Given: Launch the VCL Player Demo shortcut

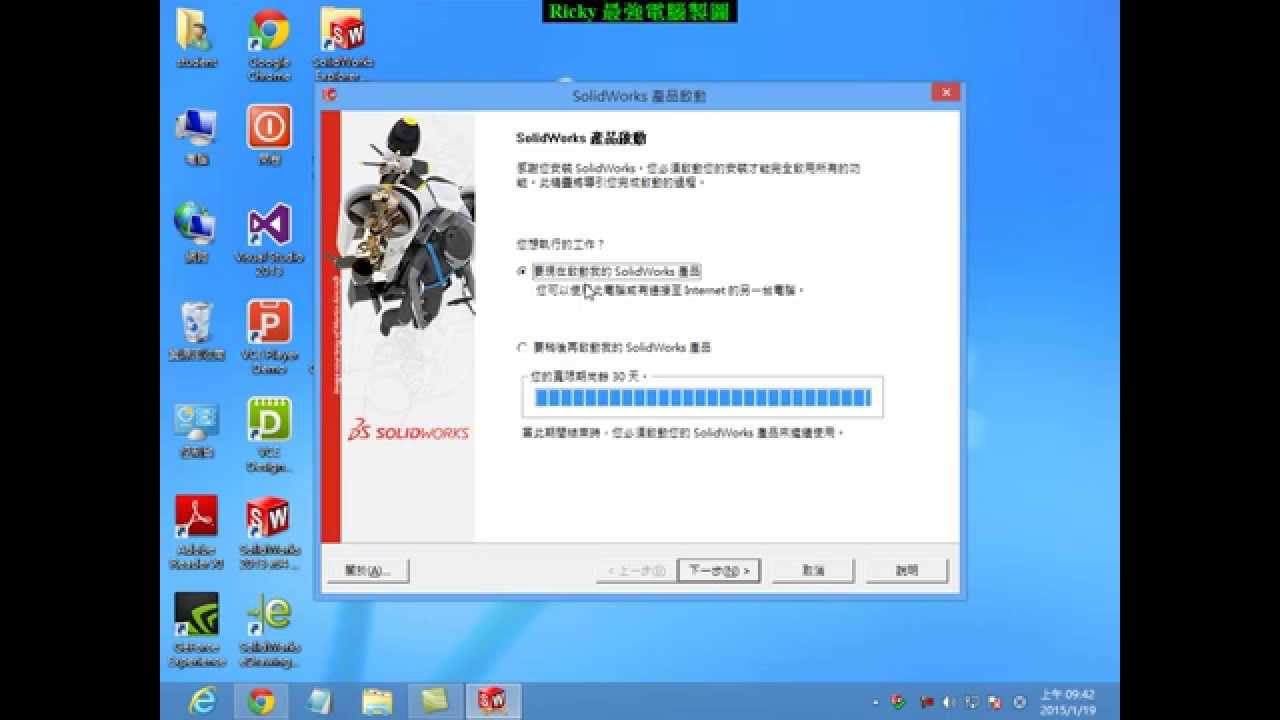Looking at the screenshot, I should (x=269, y=337).
